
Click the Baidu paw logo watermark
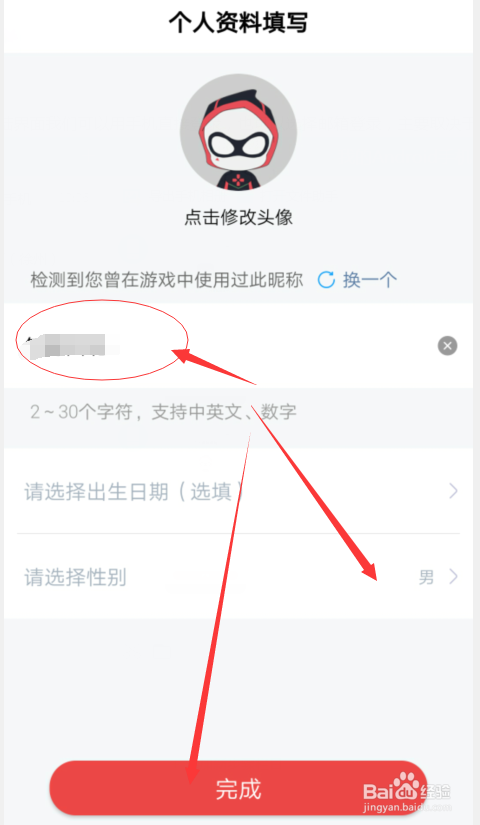(x=405, y=785)
